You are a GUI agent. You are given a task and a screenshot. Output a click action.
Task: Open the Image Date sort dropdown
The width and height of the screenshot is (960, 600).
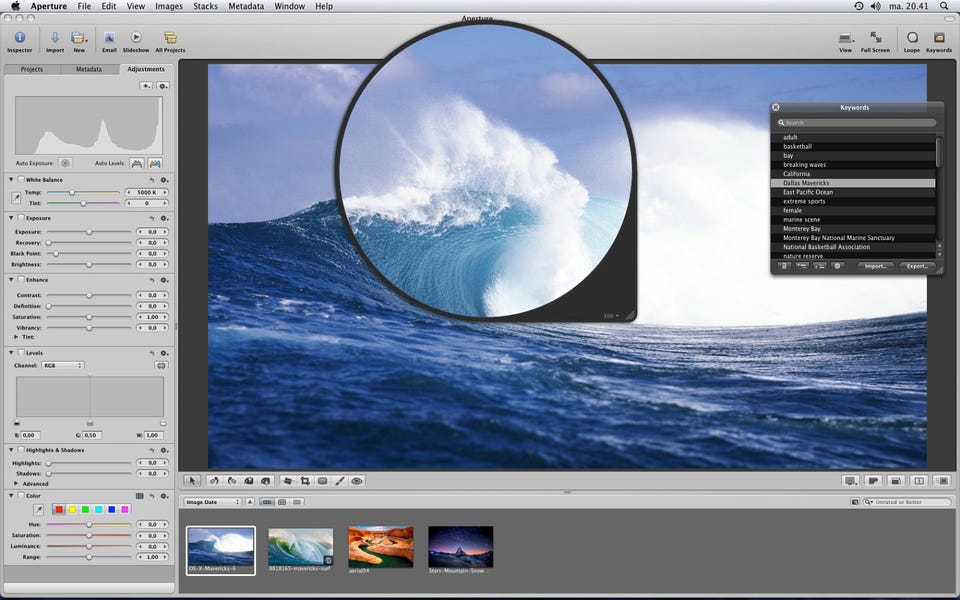[213, 502]
